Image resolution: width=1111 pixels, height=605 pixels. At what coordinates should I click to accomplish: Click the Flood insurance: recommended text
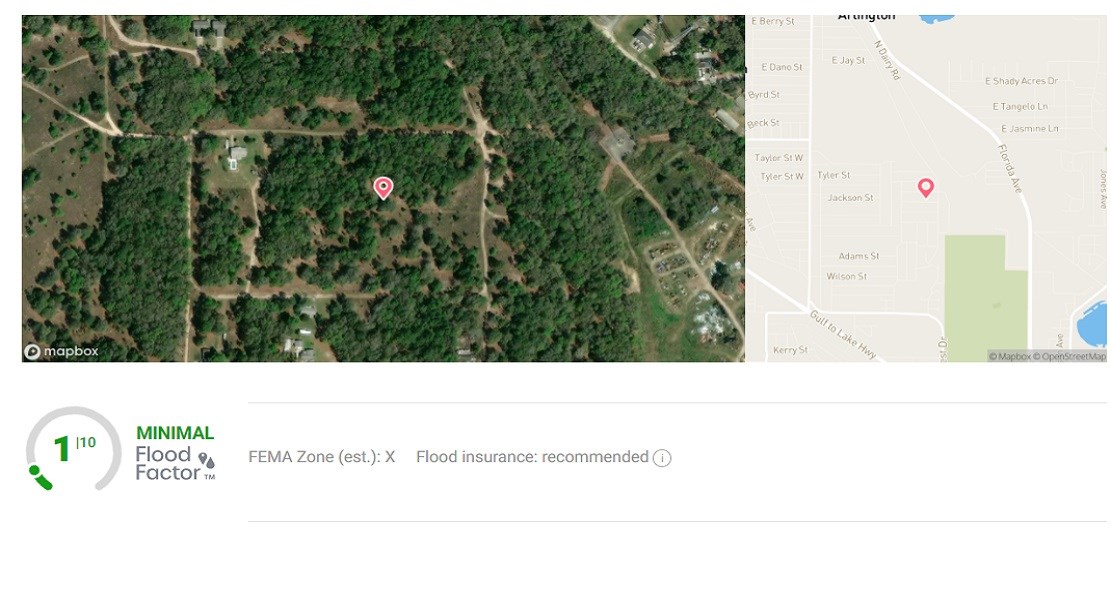coord(532,457)
